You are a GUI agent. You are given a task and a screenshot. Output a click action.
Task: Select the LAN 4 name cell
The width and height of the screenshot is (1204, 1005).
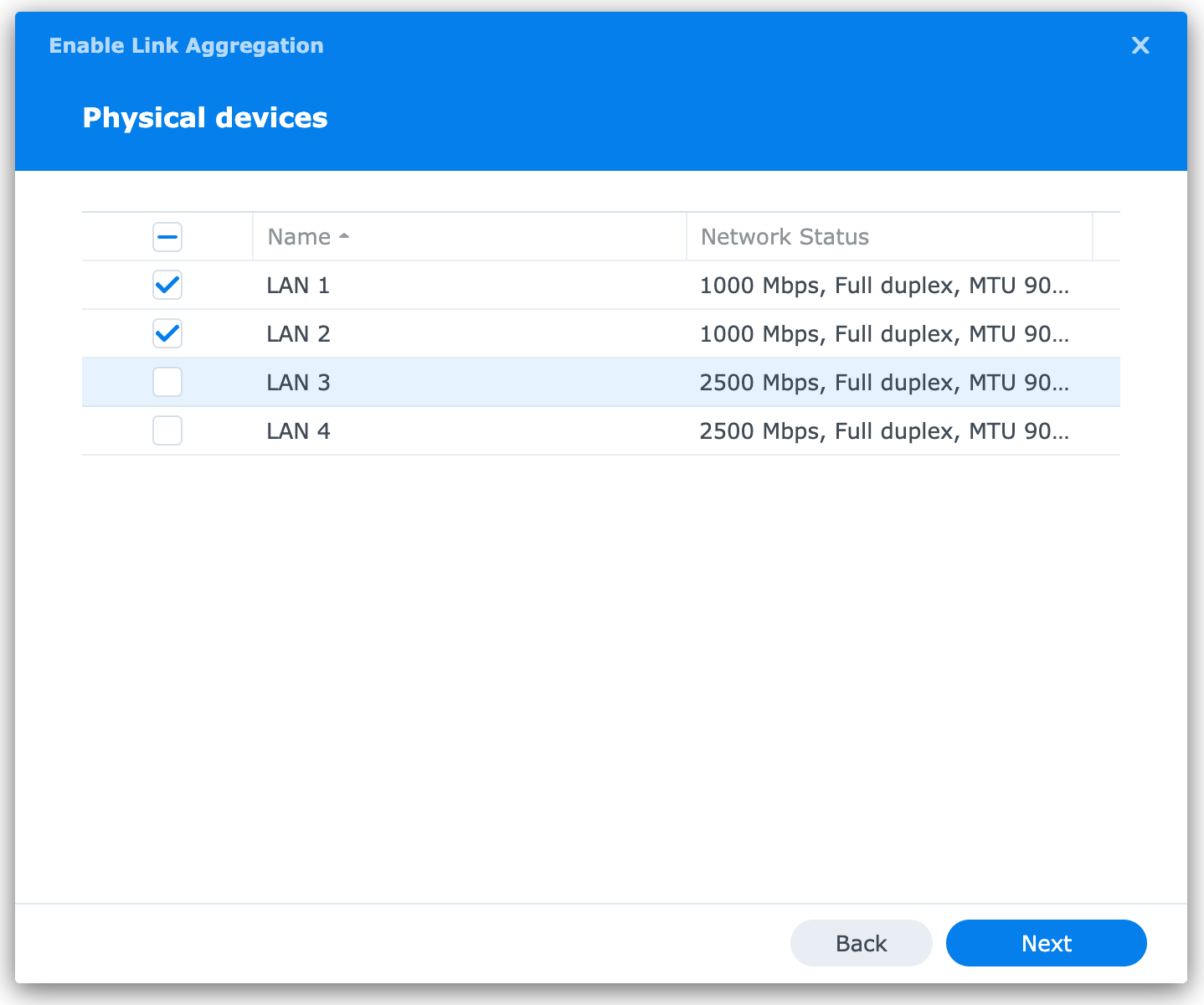(x=298, y=431)
